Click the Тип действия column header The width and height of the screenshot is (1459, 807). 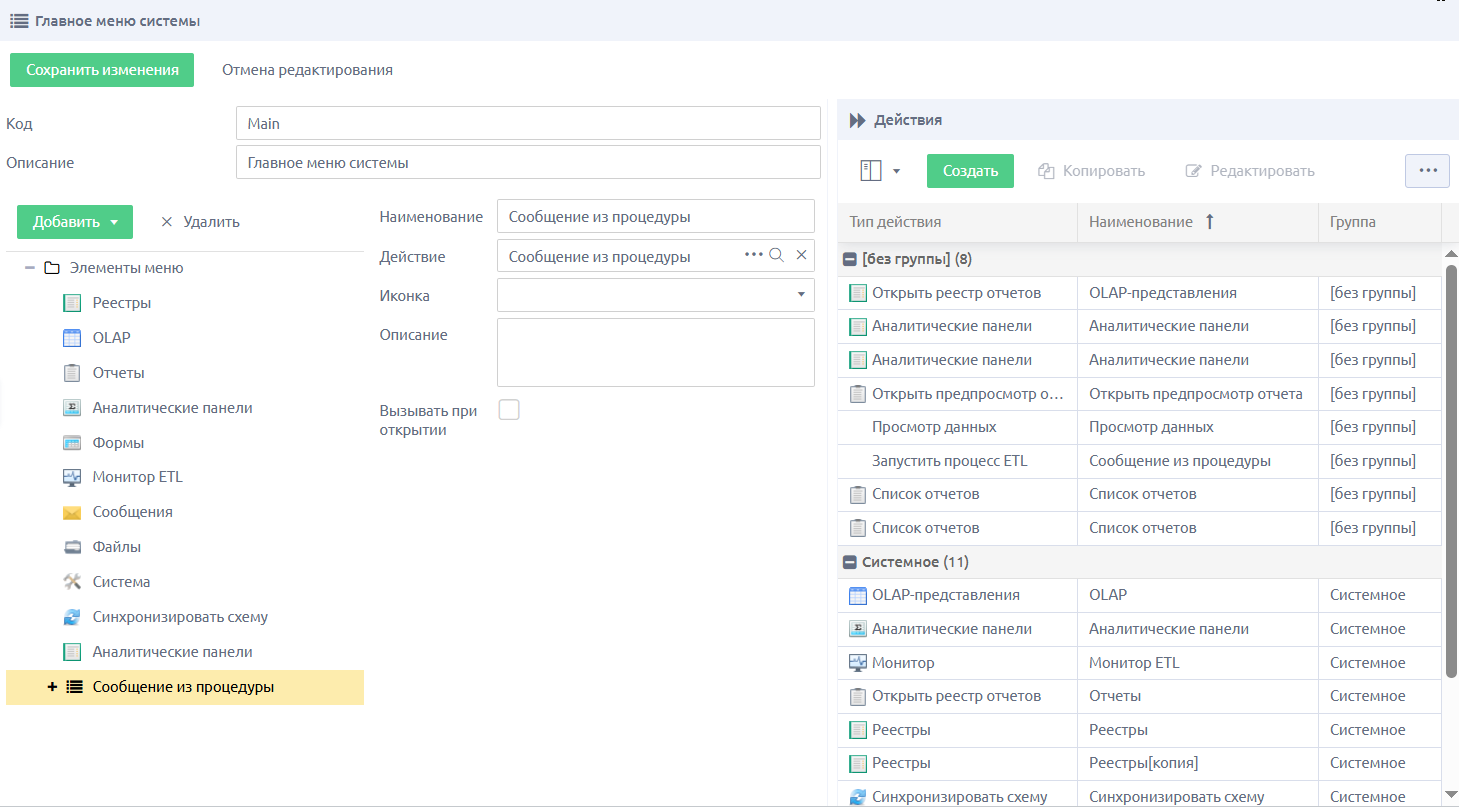(x=957, y=222)
